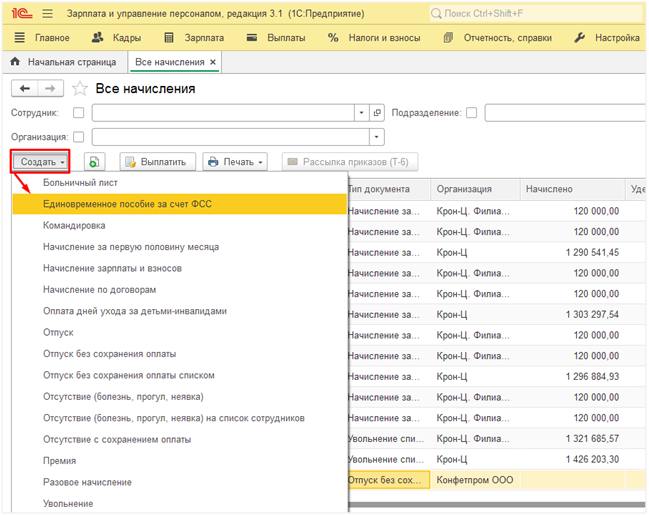Click the back navigation arrow
The width and height of the screenshot is (649, 515).
[24, 89]
